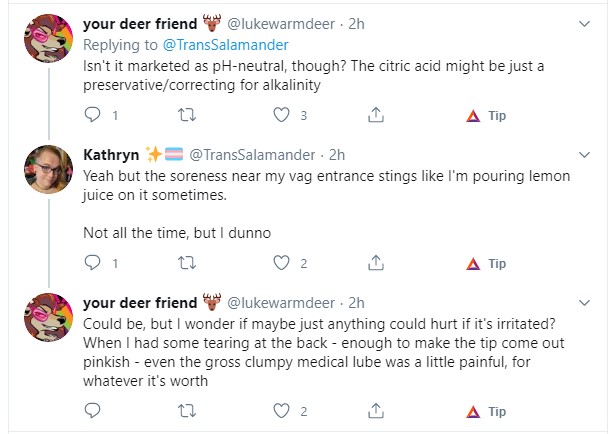Reply to Kathryn's tweet

tap(93, 263)
